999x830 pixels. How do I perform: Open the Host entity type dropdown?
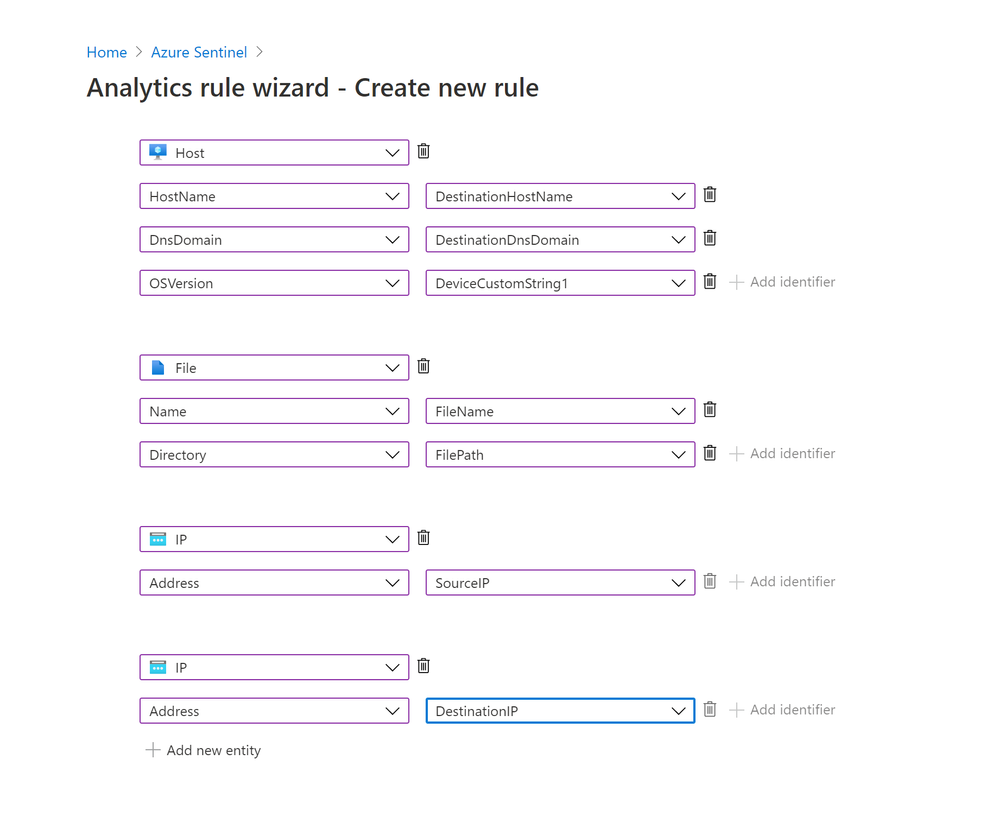pos(274,153)
